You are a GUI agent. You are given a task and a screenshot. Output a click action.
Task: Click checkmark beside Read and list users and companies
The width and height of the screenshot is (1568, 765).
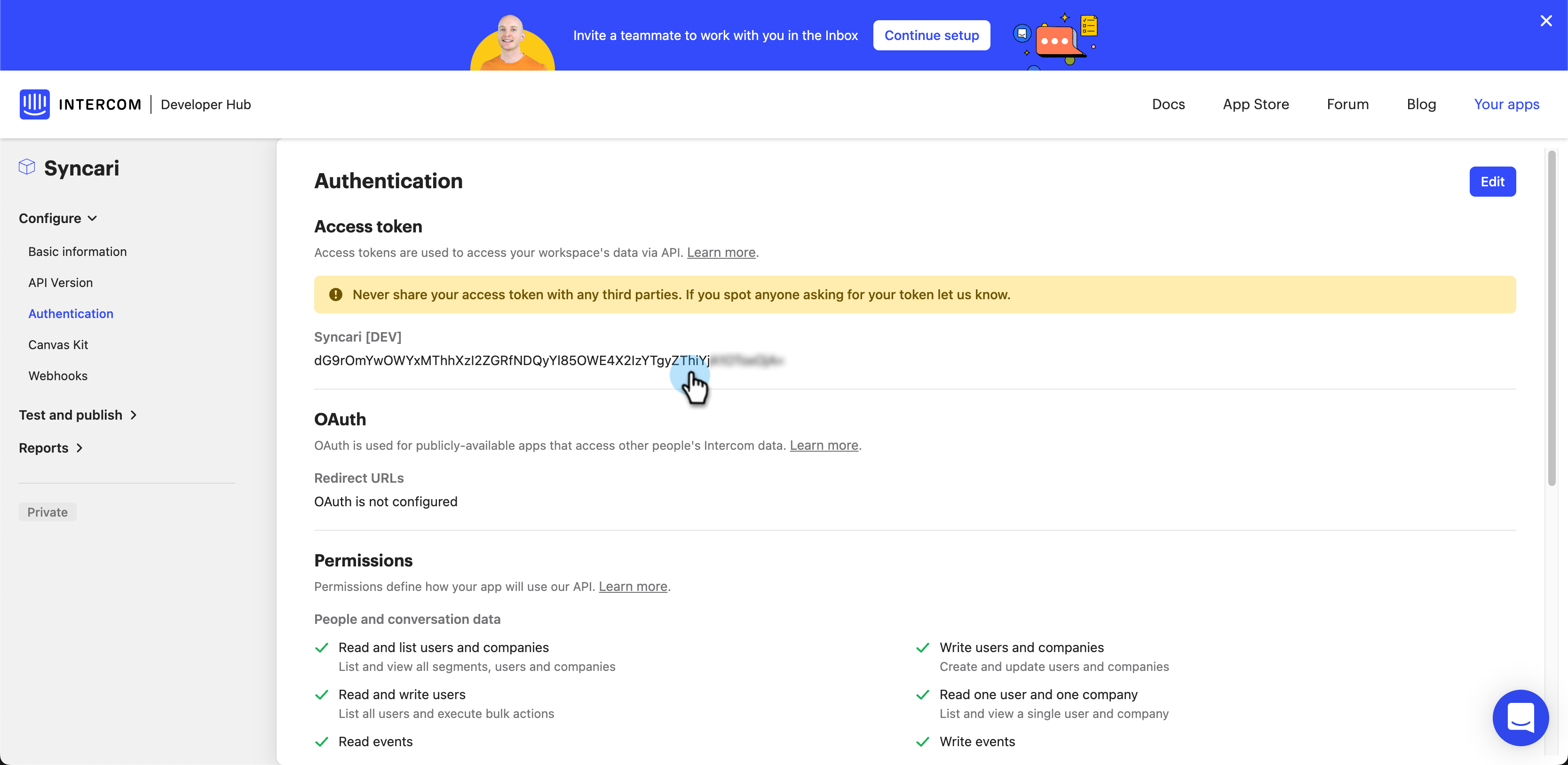[x=322, y=647]
